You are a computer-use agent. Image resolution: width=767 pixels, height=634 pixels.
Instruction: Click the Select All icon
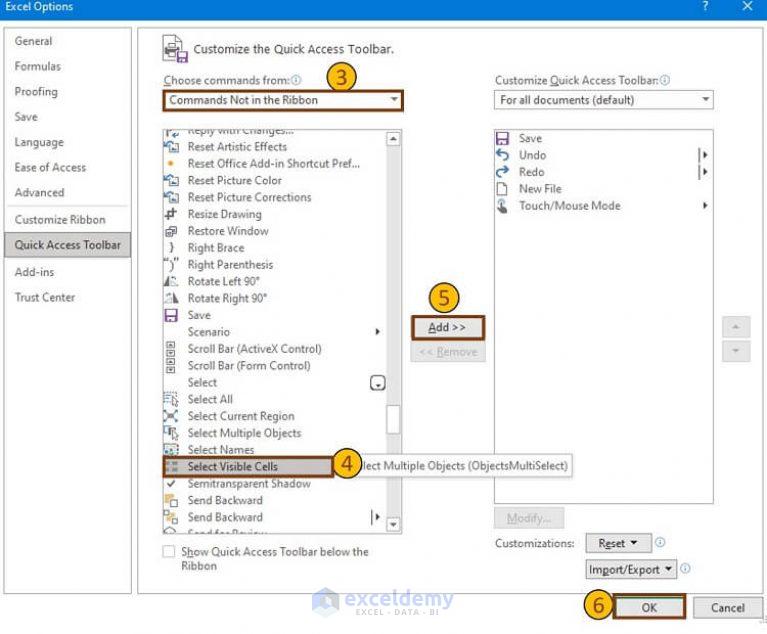(x=171, y=399)
